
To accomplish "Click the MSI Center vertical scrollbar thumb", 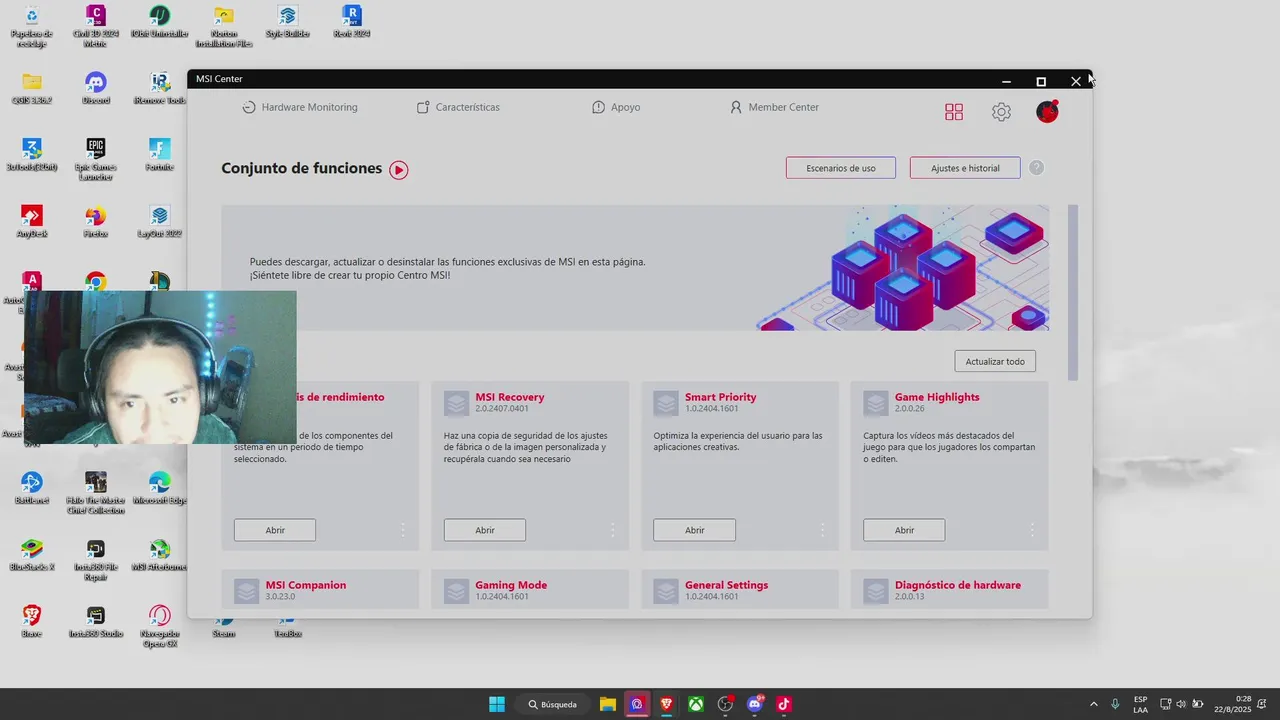I will coord(1073,292).
